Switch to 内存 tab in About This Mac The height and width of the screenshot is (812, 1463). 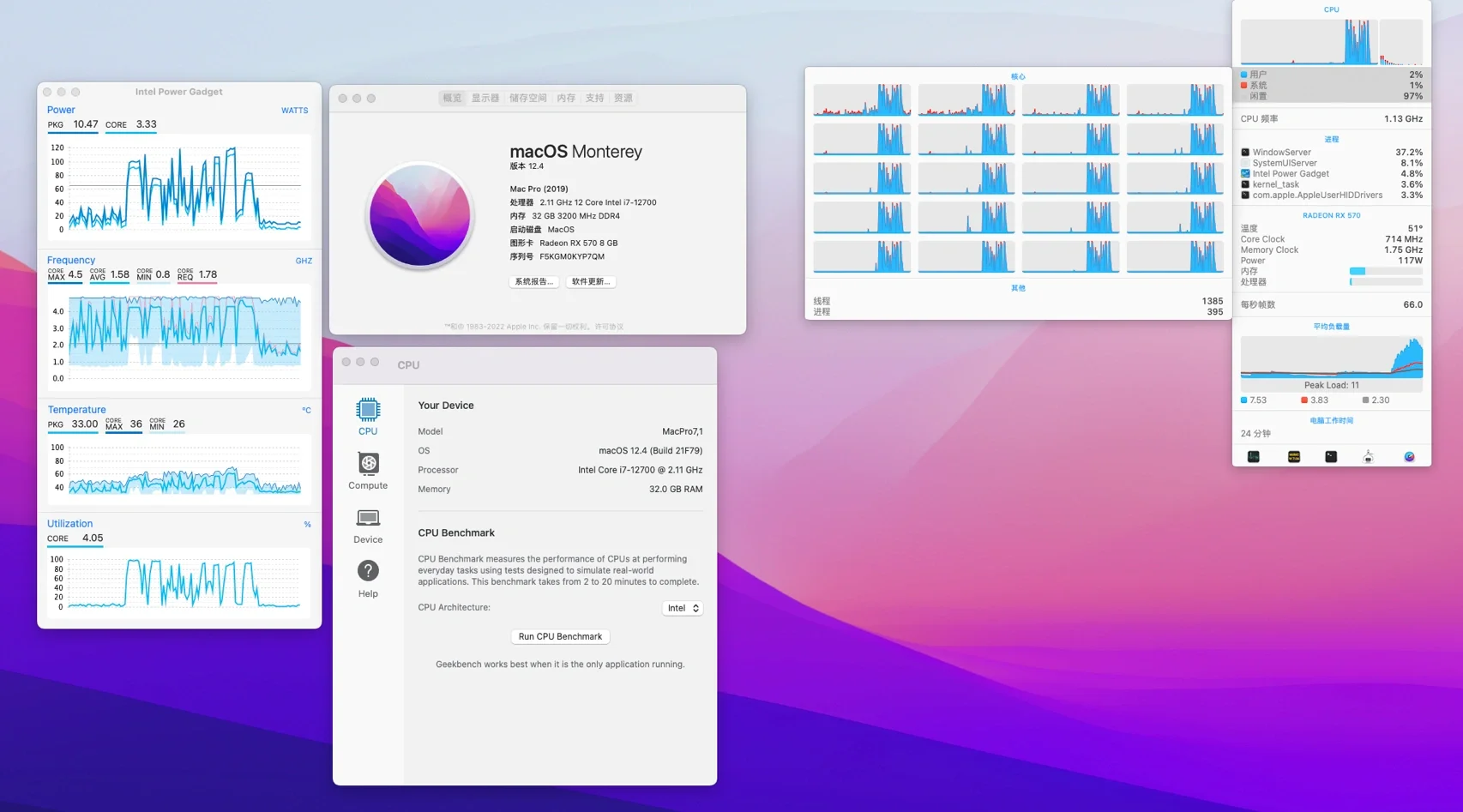click(x=566, y=99)
